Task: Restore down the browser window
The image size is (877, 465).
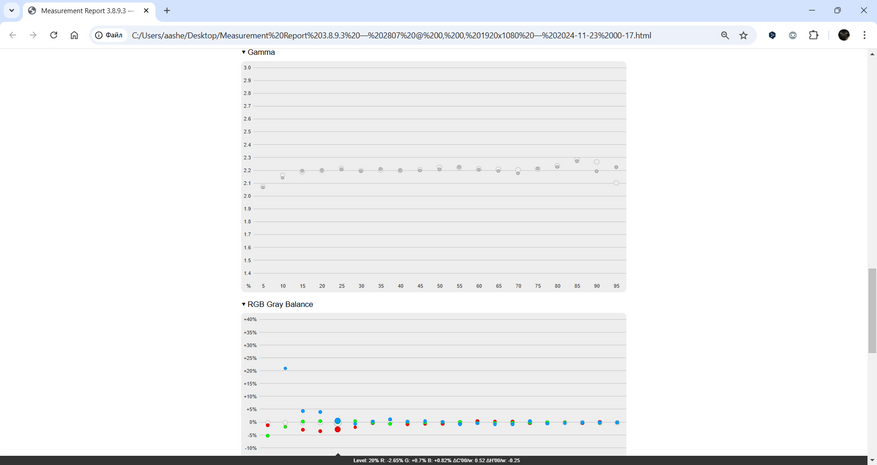Action: tap(837, 11)
